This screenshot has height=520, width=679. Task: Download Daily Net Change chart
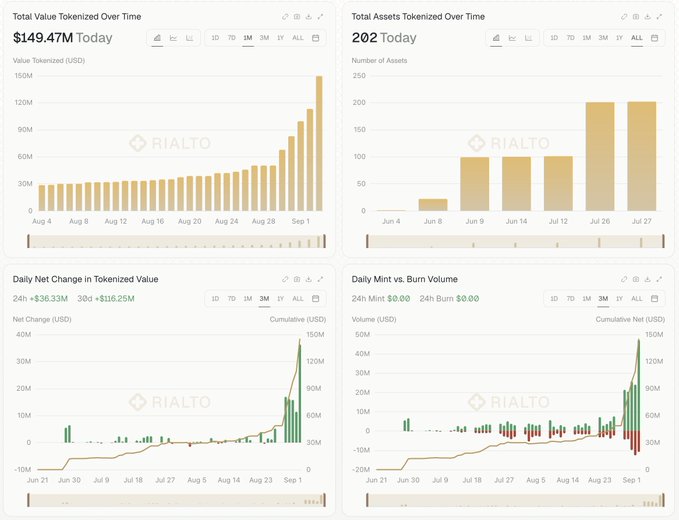pos(308,279)
